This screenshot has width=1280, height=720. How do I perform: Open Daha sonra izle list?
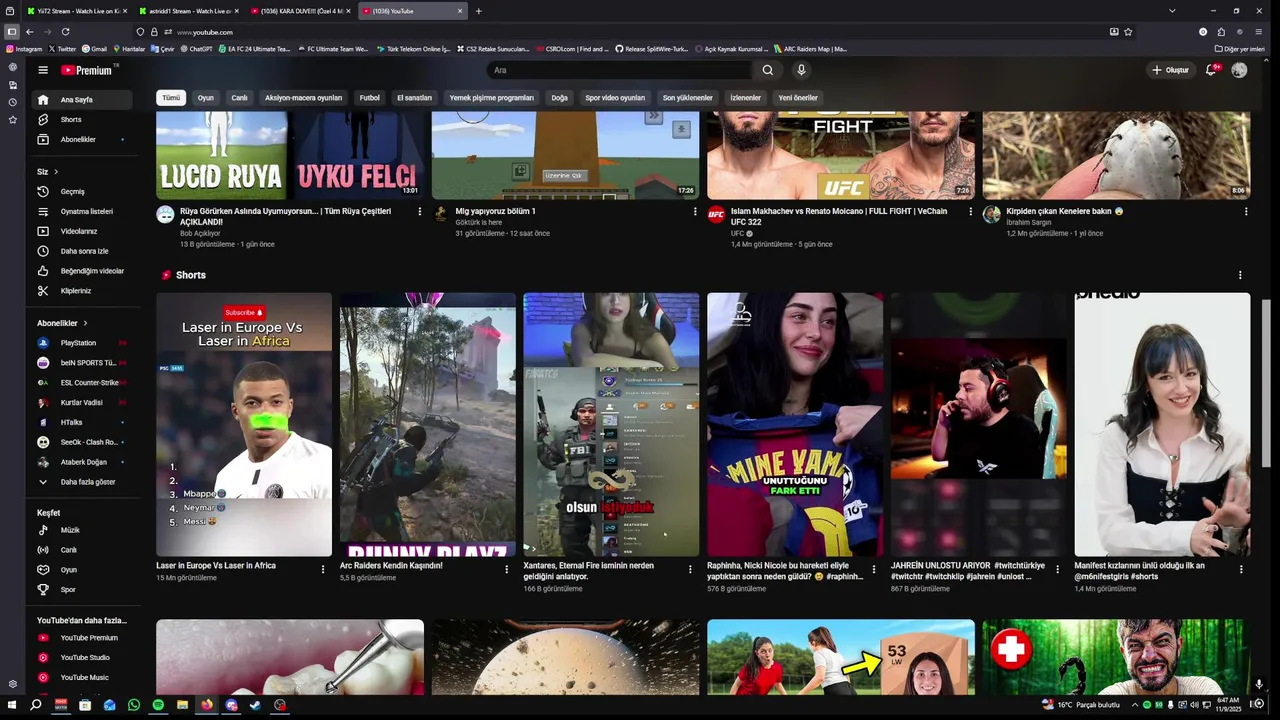click(x=84, y=251)
